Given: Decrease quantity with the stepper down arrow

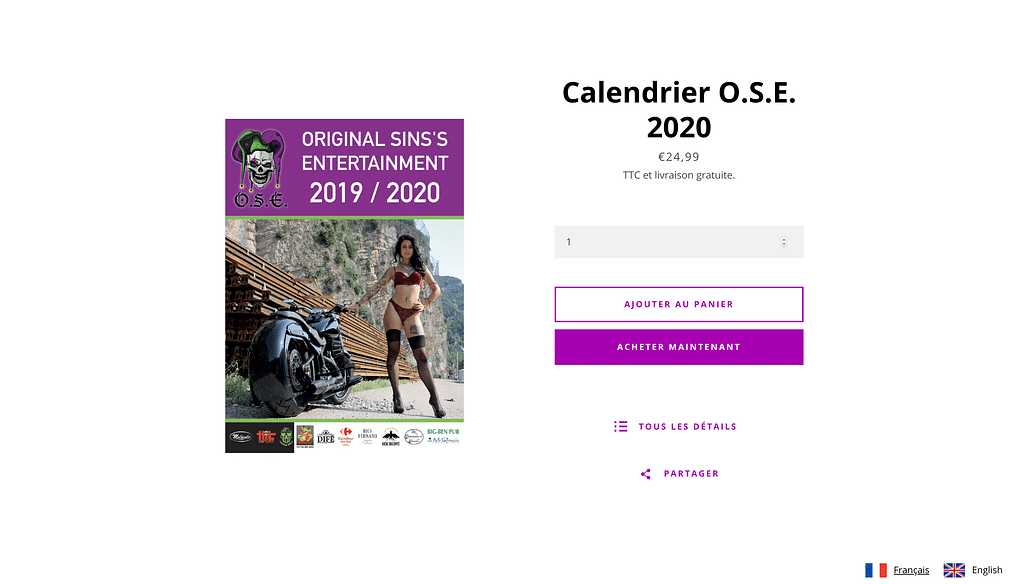Looking at the screenshot, I should 784,245.
